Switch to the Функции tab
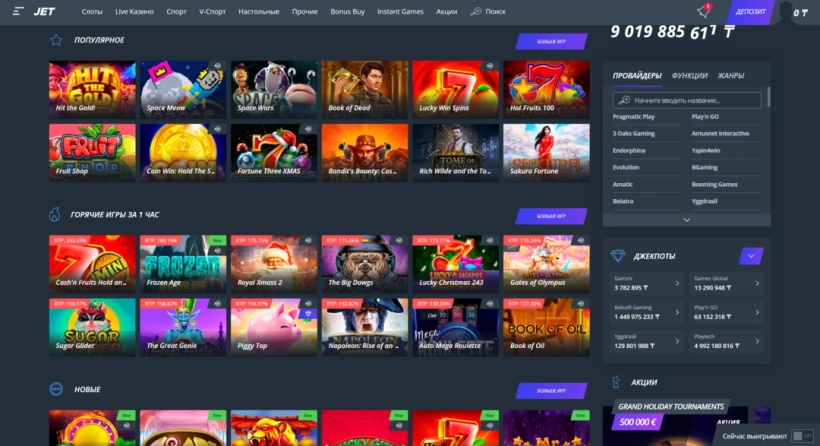The image size is (820, 446). (x=690, y=76)
